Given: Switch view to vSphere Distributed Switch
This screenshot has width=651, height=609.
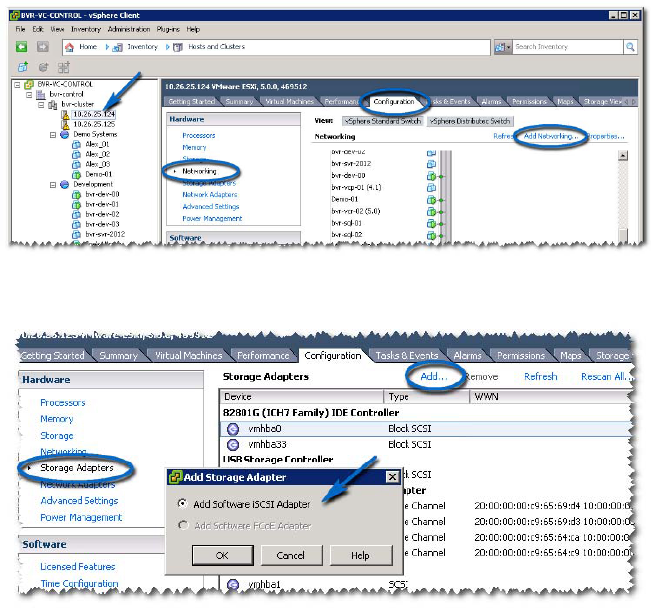Looking at the screenshot, I should coord(470,121).
